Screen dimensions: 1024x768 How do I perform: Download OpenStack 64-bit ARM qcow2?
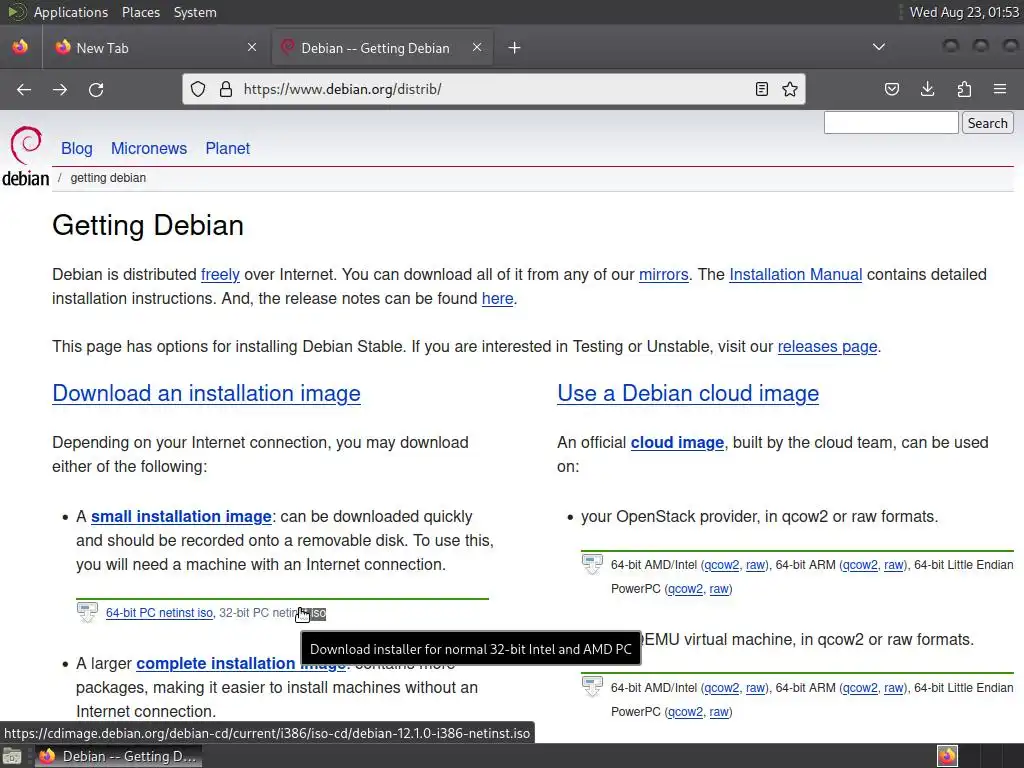[860, 565]
